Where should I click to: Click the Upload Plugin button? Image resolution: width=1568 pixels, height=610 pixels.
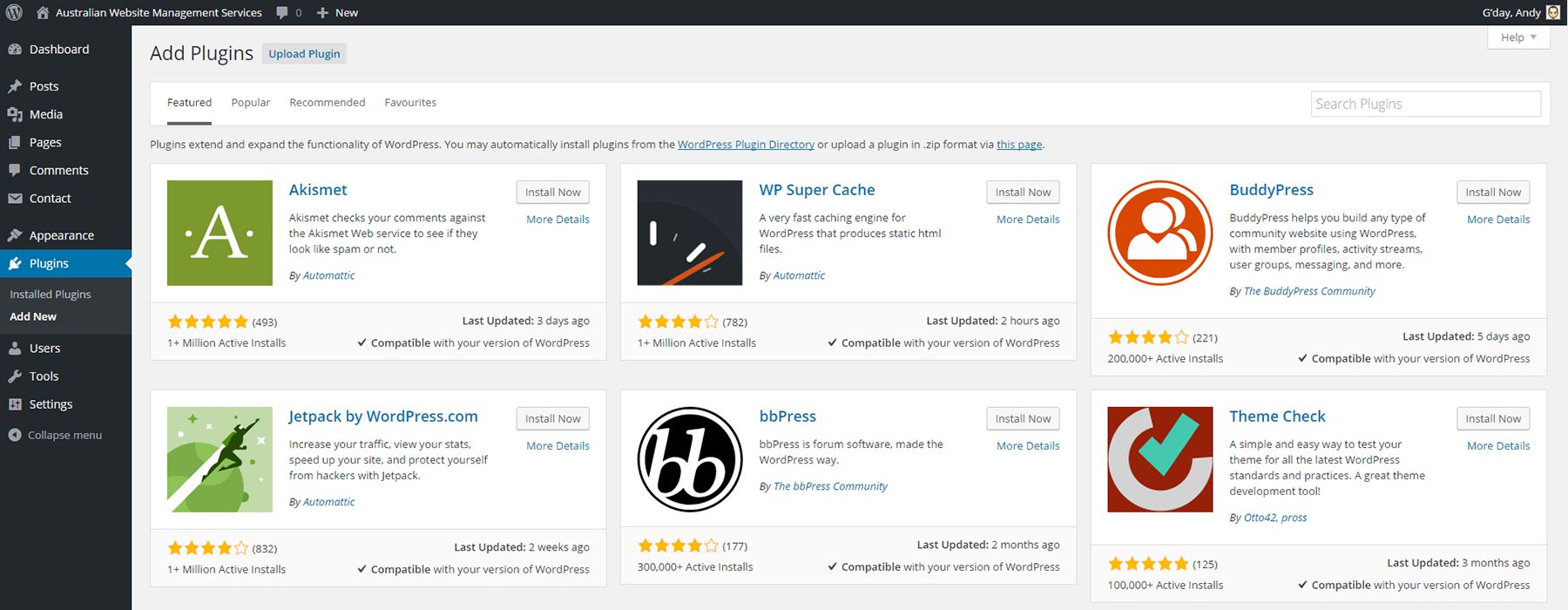tap(304, 54)
